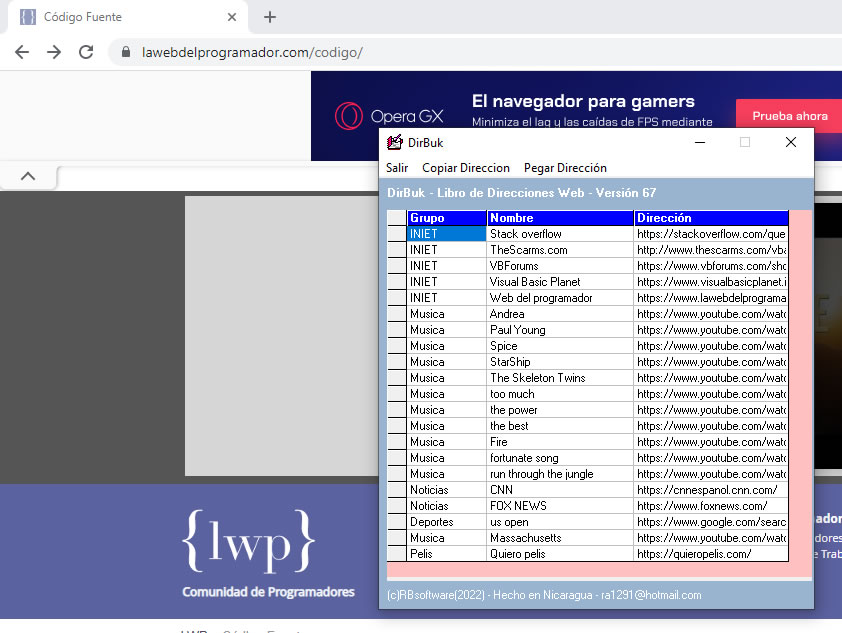Select the Fire music entry
This screenshot has width=842, height=633.
(x=561, y=442)
